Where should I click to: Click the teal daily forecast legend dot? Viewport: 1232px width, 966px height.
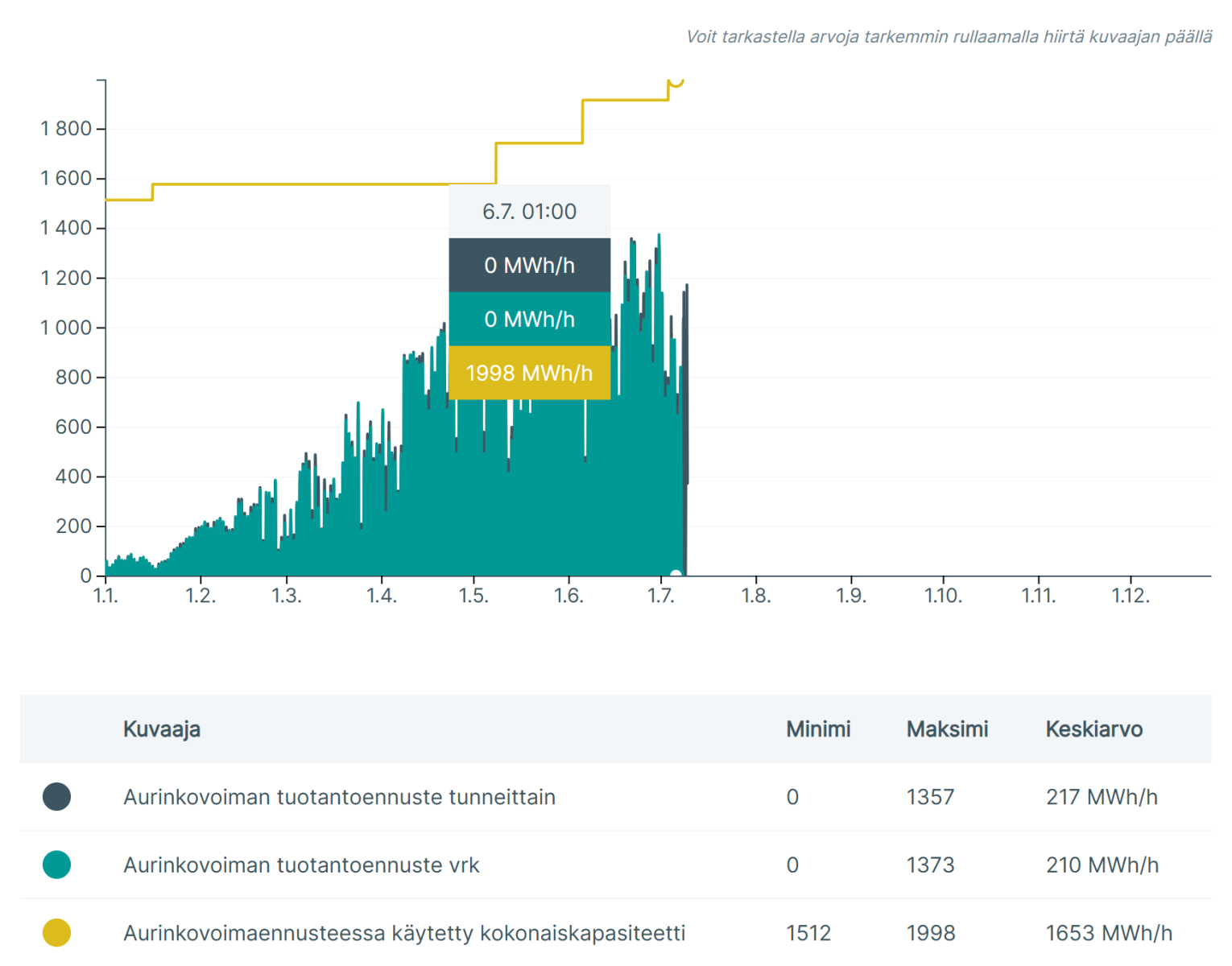coord(56,865)
